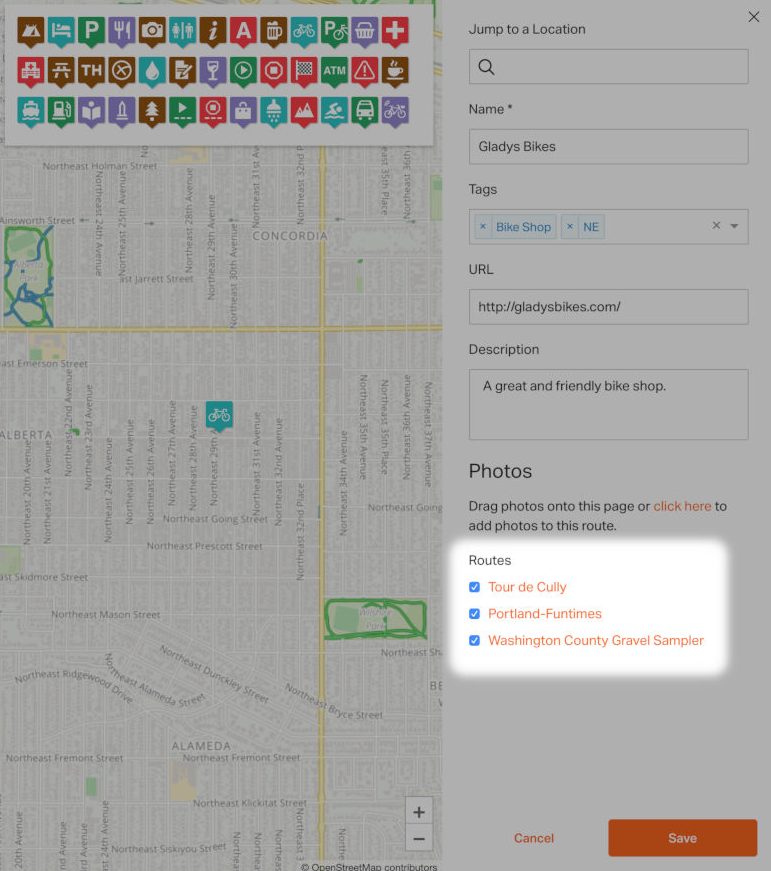Remove the NE tag

pyautogui.click(x=570, y=227)
